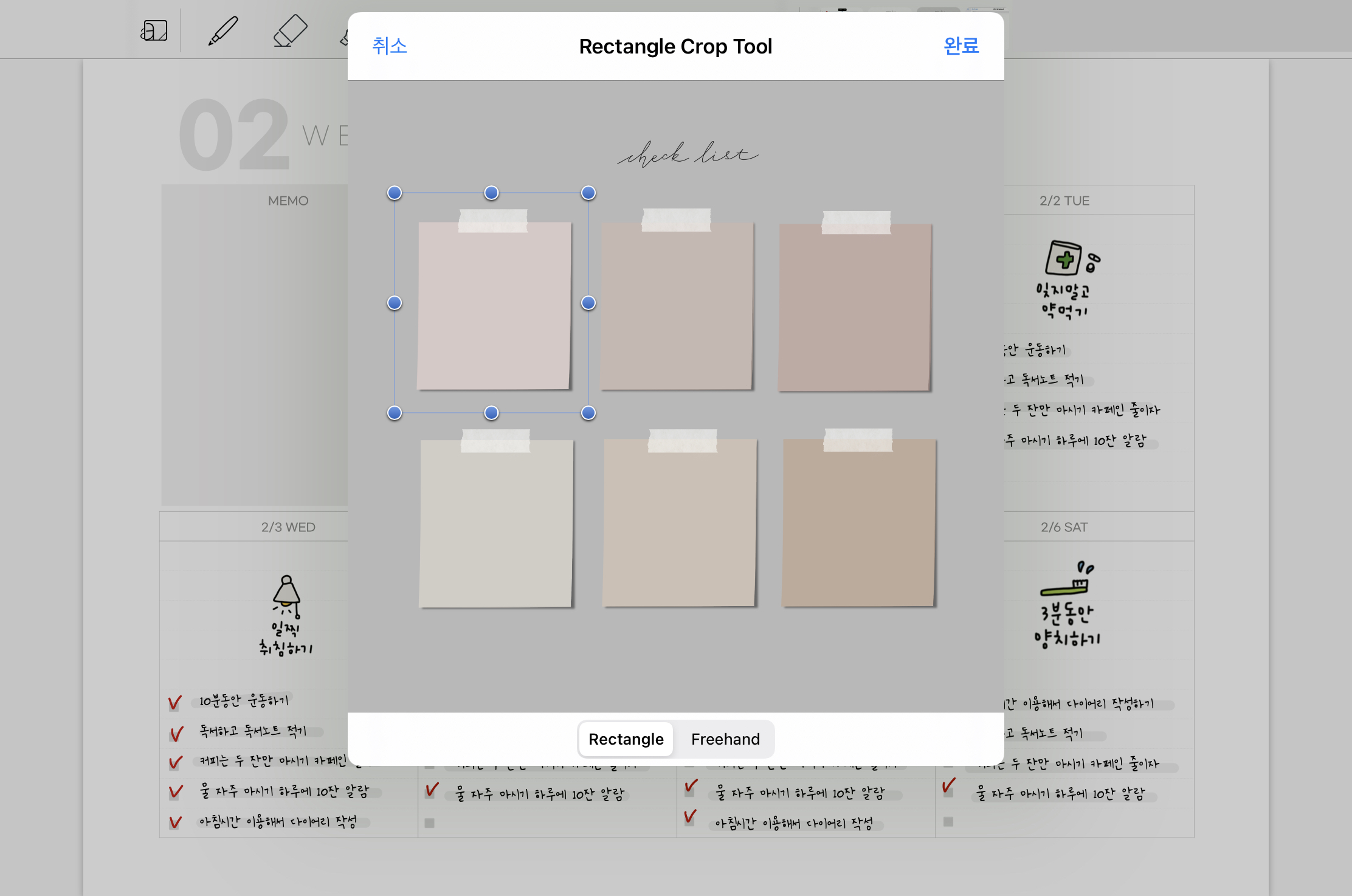The width and height of the screenshot is (1352, 896).
Task: Click the toothbrush 양치하기 sticker
Action: pyautogui.click(x=1067, y=605)
